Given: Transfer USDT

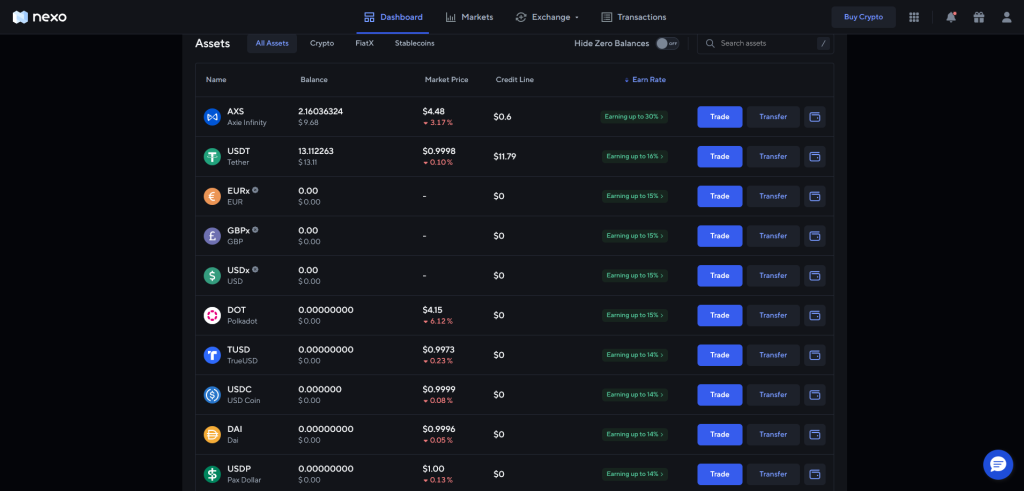Looking at the screenshot, I should [x=773, y=157].
